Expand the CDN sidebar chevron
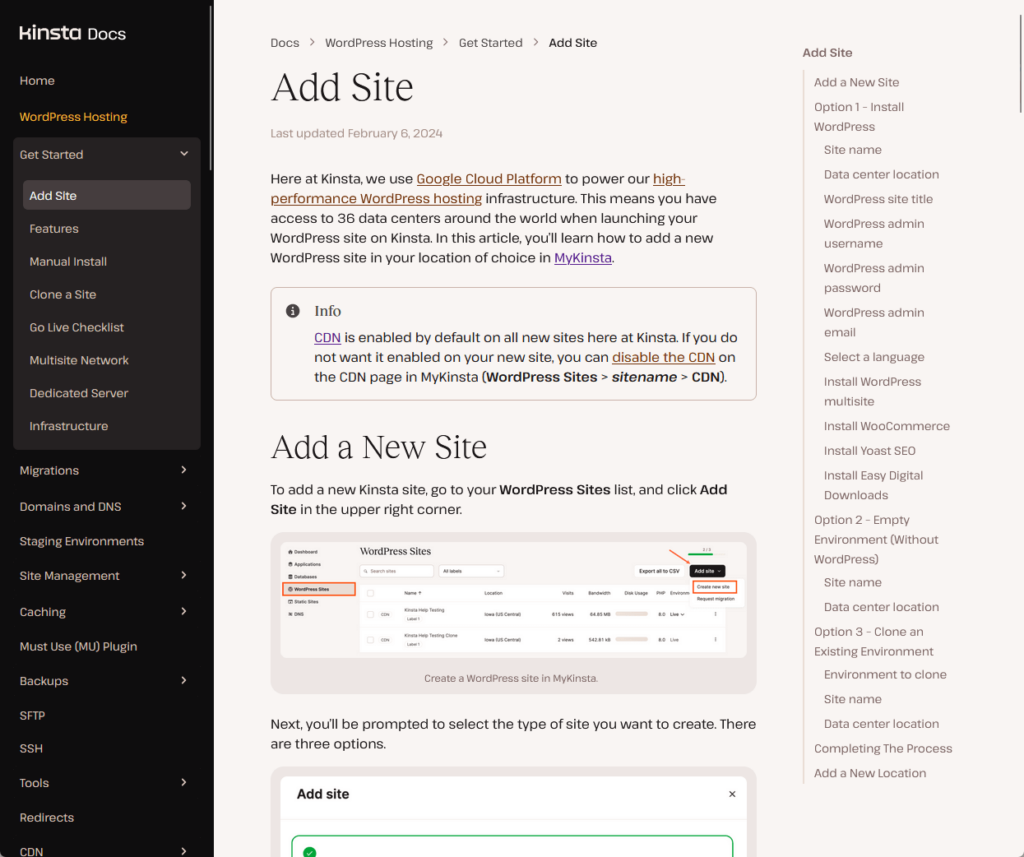Screen dimensions: 1024x857 pyautogui.click(x=184, y=851)
